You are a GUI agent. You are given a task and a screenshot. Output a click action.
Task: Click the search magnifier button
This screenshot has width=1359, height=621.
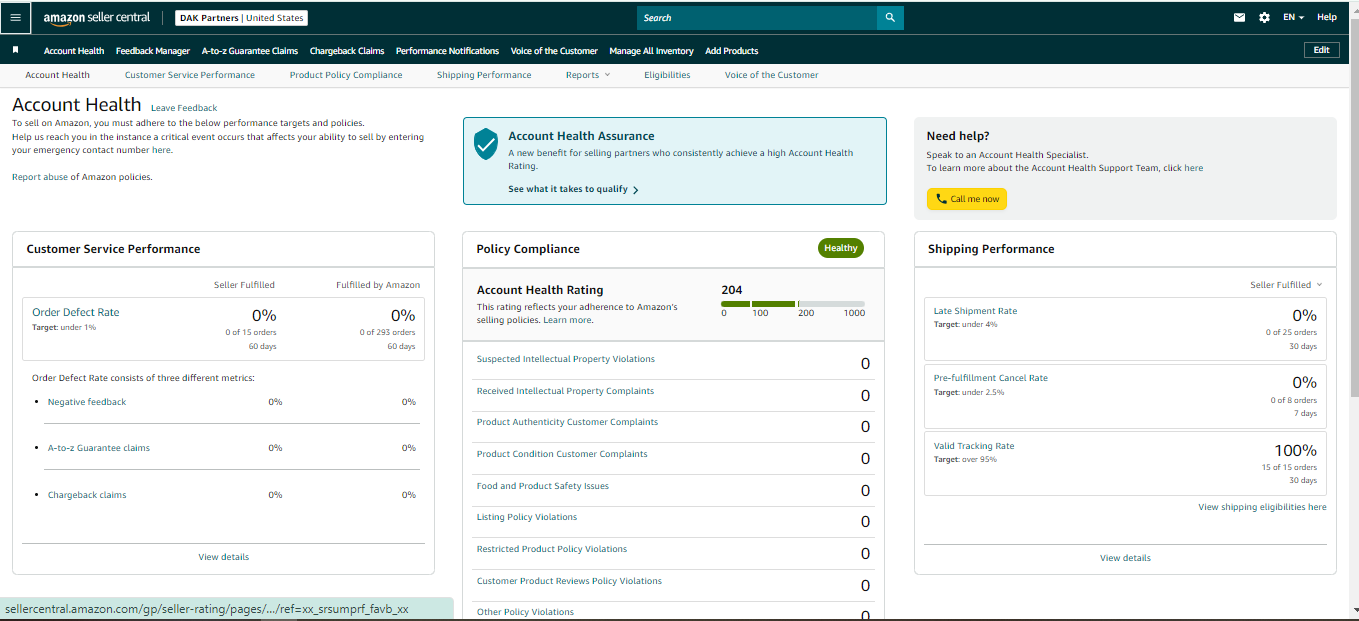click(890, 18)
